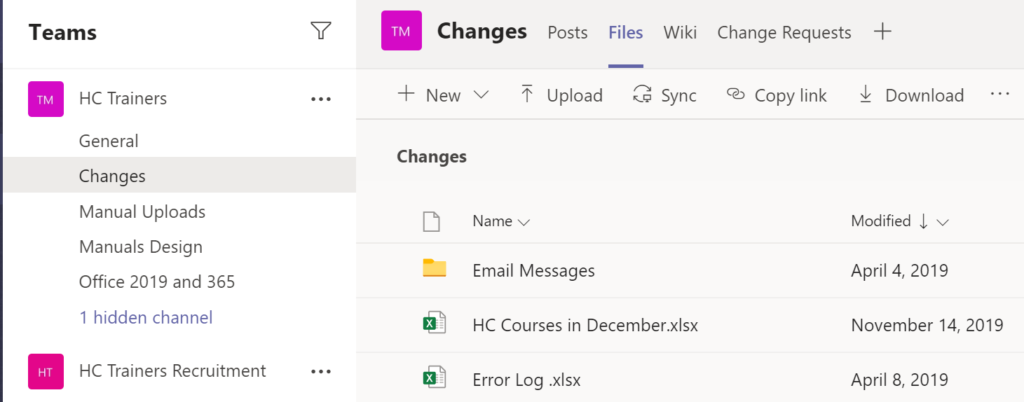Open the Modified column sort dropdown

(x=942, y=221)
